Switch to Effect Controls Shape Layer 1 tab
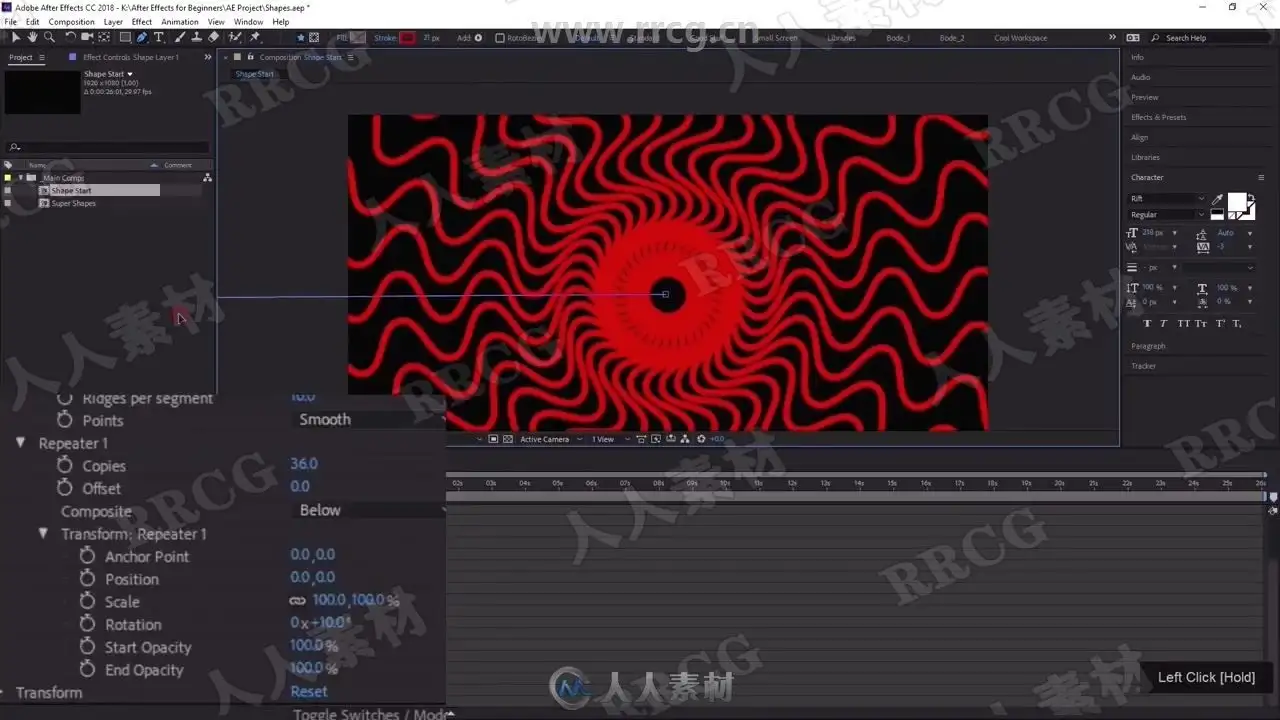This screenshot has height=720, width=1280. tap(131, 57)
